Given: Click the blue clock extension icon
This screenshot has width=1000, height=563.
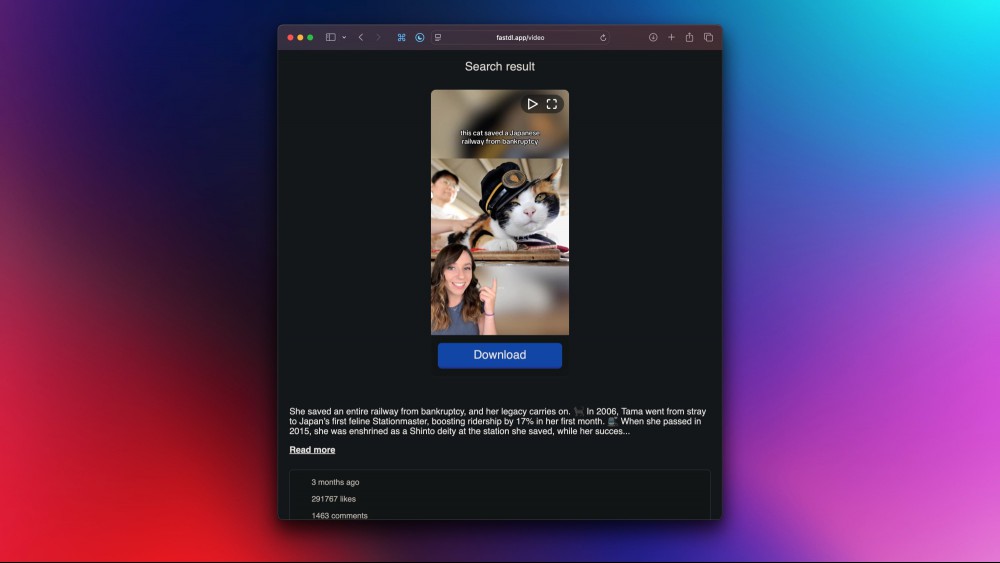Looking at the screenshot, I should pyautogui.click(x=420, y=38).
